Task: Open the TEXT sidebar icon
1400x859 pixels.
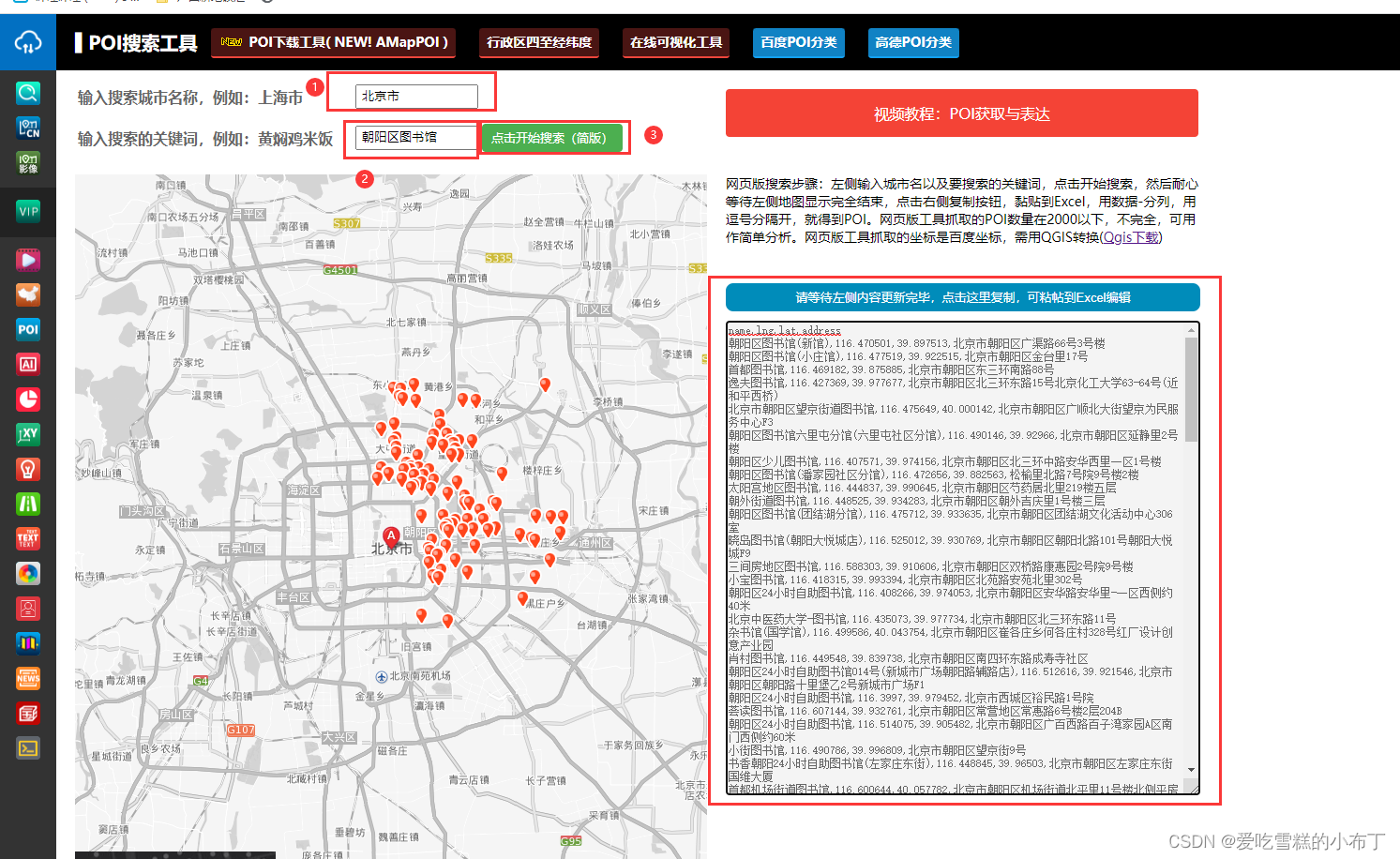Action: point(28,538)
